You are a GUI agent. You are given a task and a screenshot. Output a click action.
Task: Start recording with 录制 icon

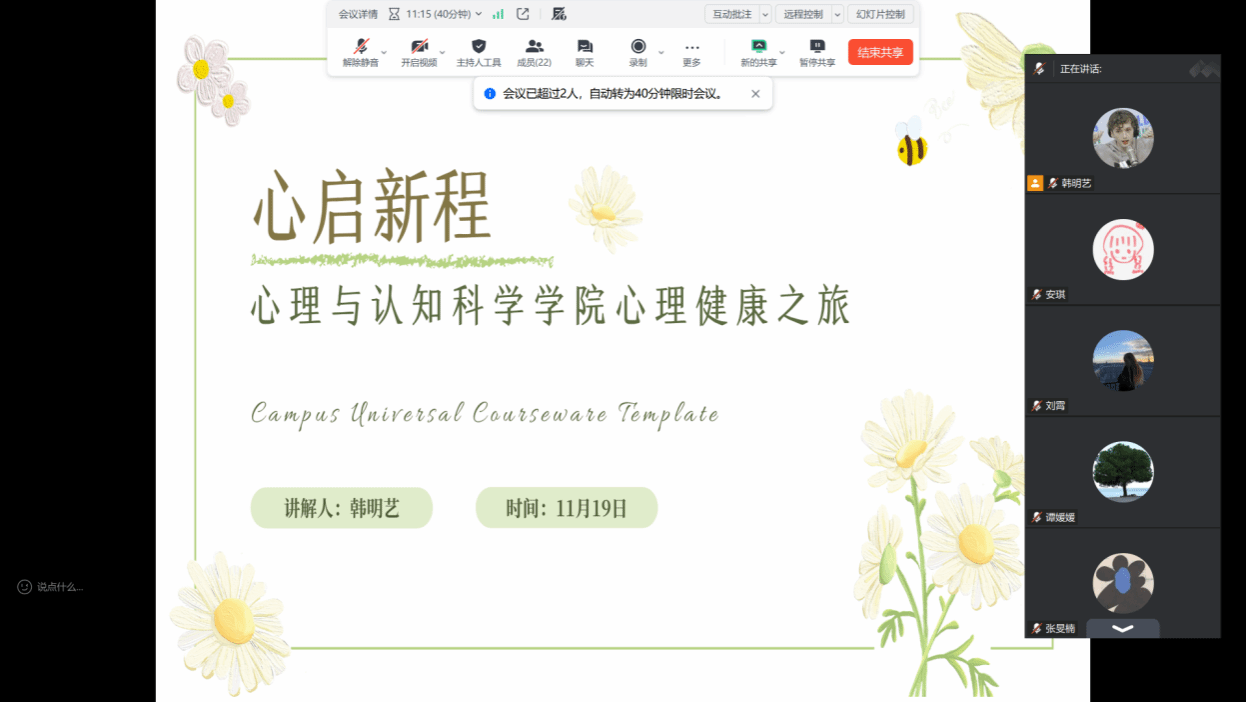pyautogui.click(x=638, y=48)
